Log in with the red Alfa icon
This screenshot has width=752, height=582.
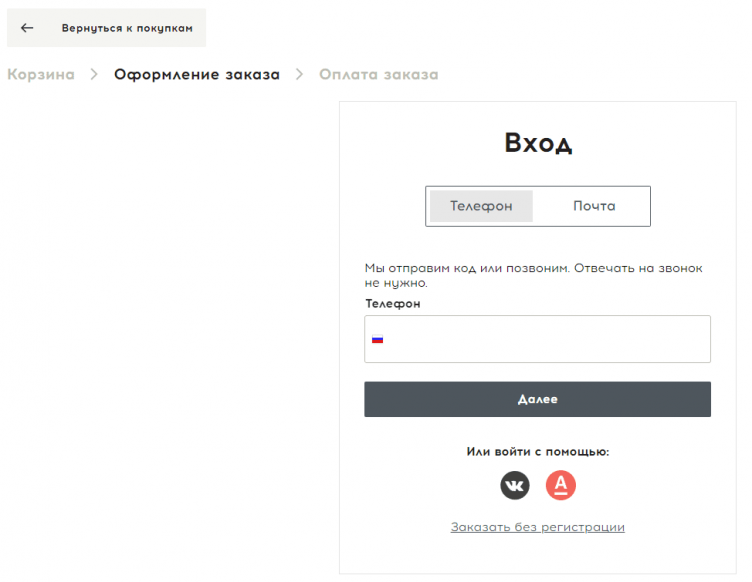pos(561,486)
